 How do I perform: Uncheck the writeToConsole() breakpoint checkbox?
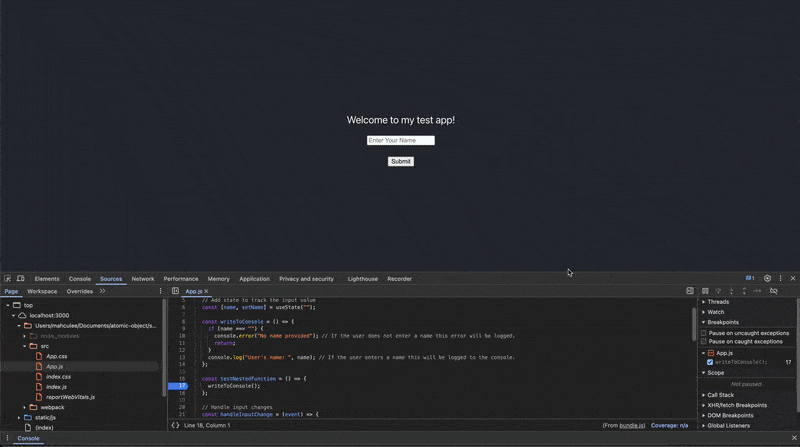click(x=710, y=362)
